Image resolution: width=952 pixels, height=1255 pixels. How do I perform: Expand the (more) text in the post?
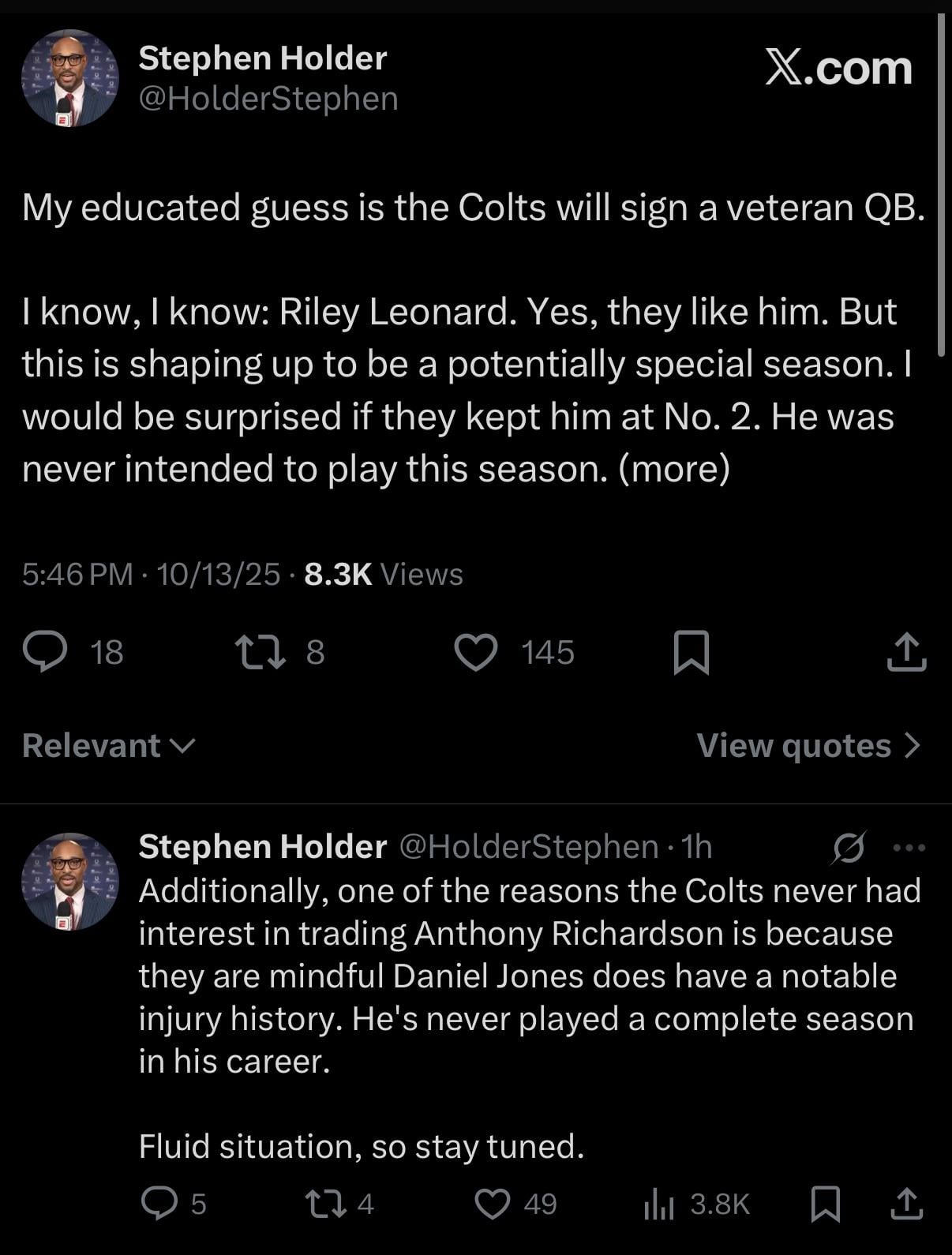(x=674, y=468)
